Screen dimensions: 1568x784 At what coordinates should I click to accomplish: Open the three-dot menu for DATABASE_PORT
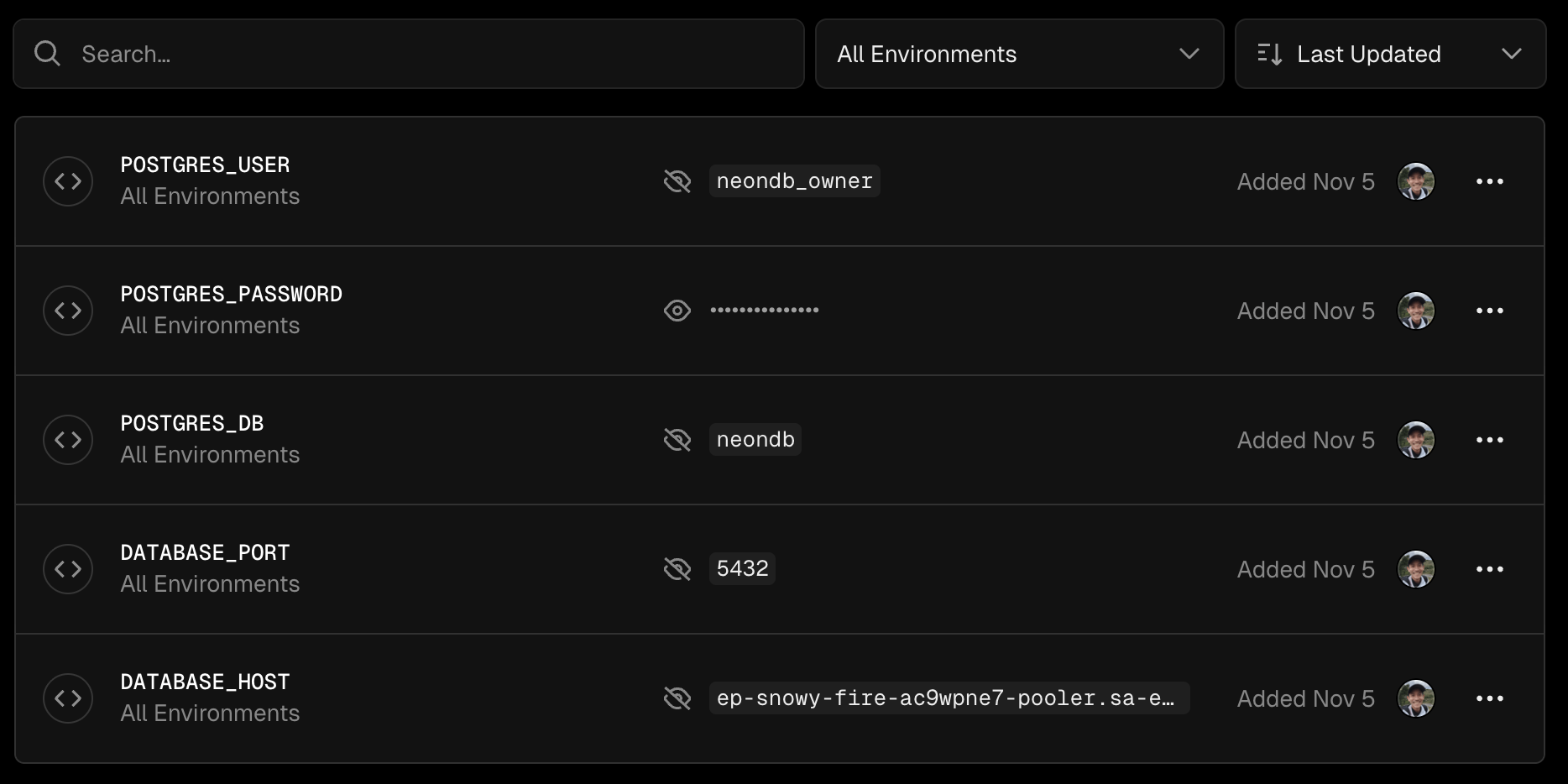[1489, 569]
